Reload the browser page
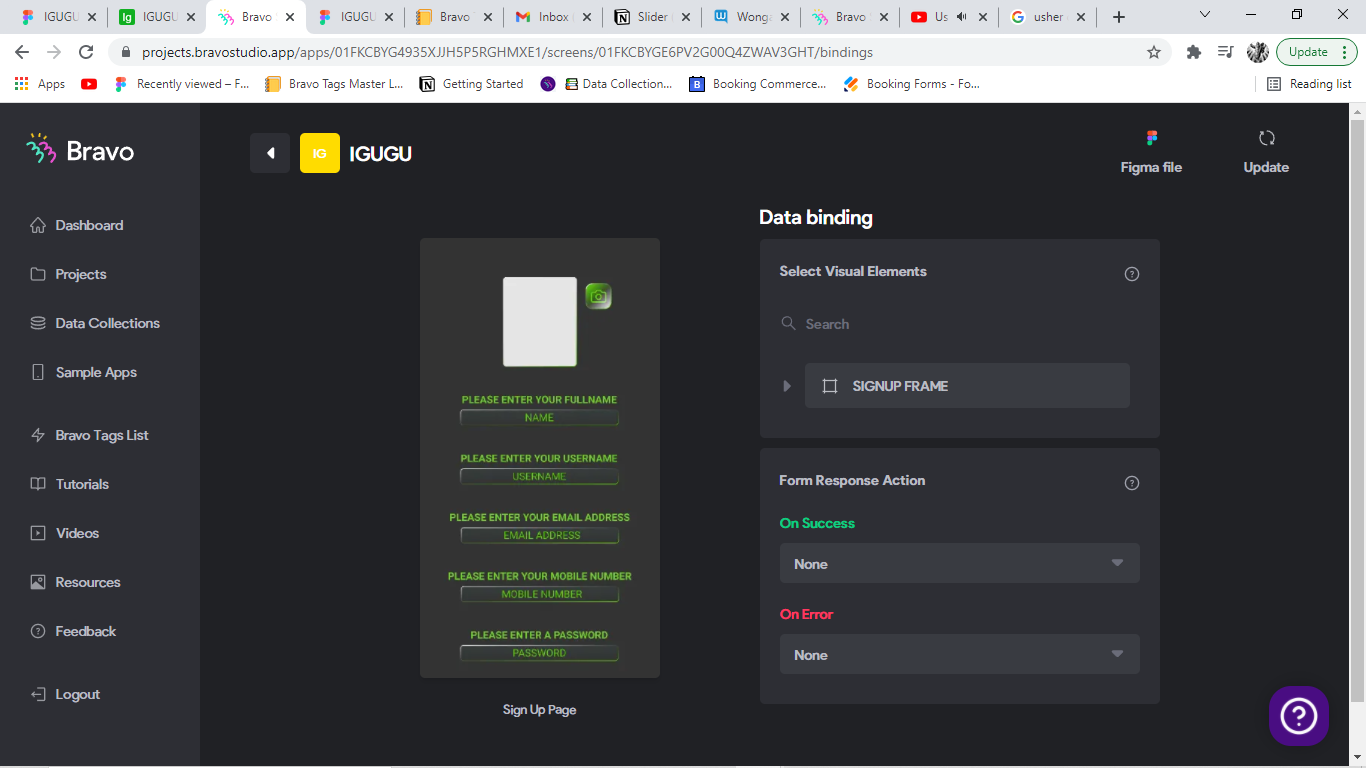The width and height of the screenshot is (1366, 768). pos(86,52)
